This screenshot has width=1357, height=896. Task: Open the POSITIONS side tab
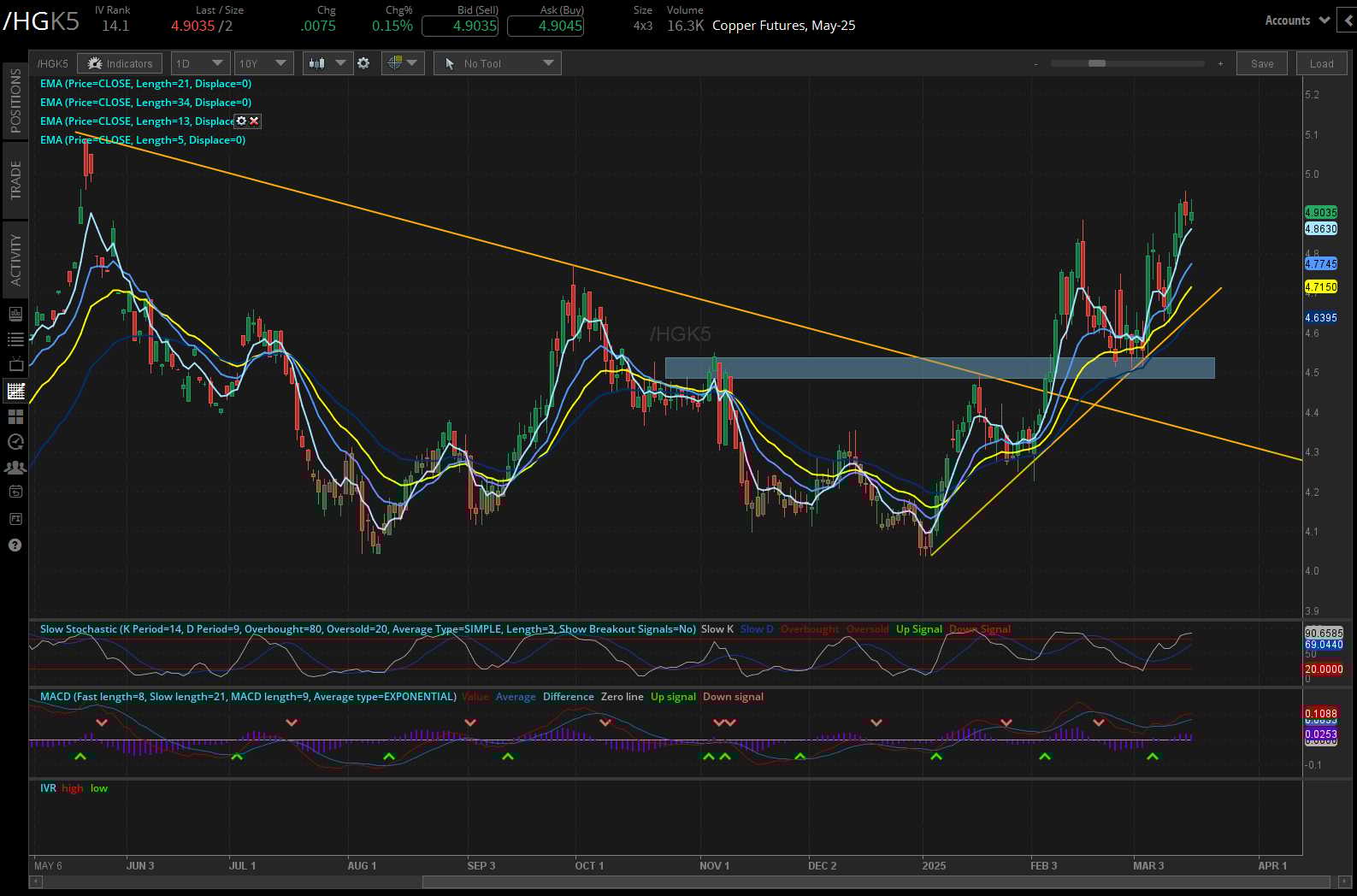coord(15,101)
